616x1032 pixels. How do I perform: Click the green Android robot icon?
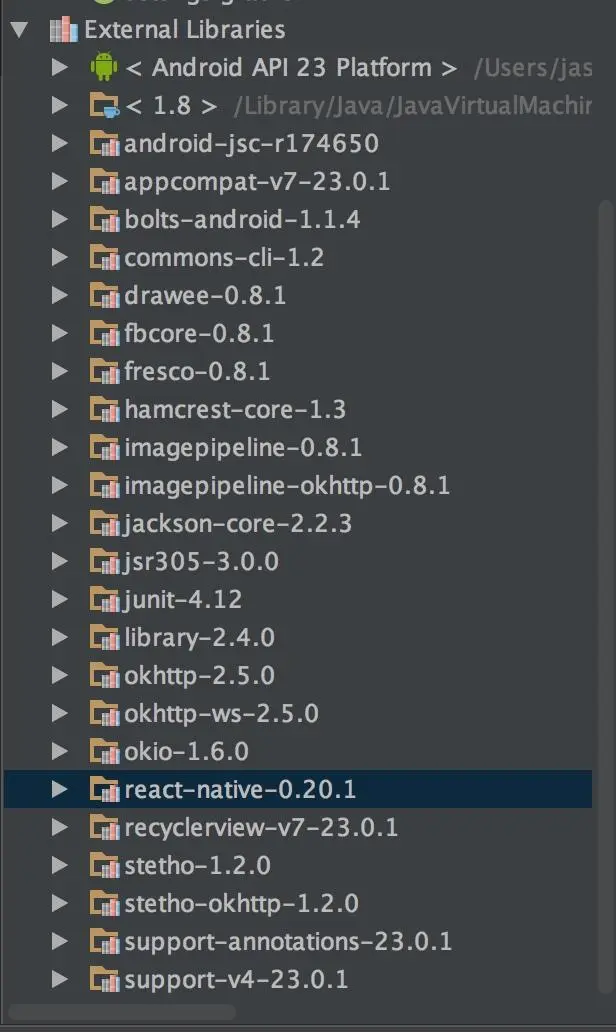click(x=104, y=67)
